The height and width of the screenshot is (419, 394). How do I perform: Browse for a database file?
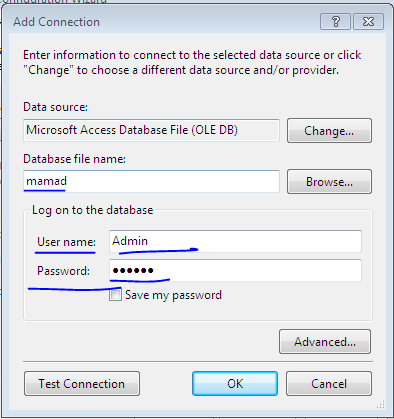(x=329, y=182)
